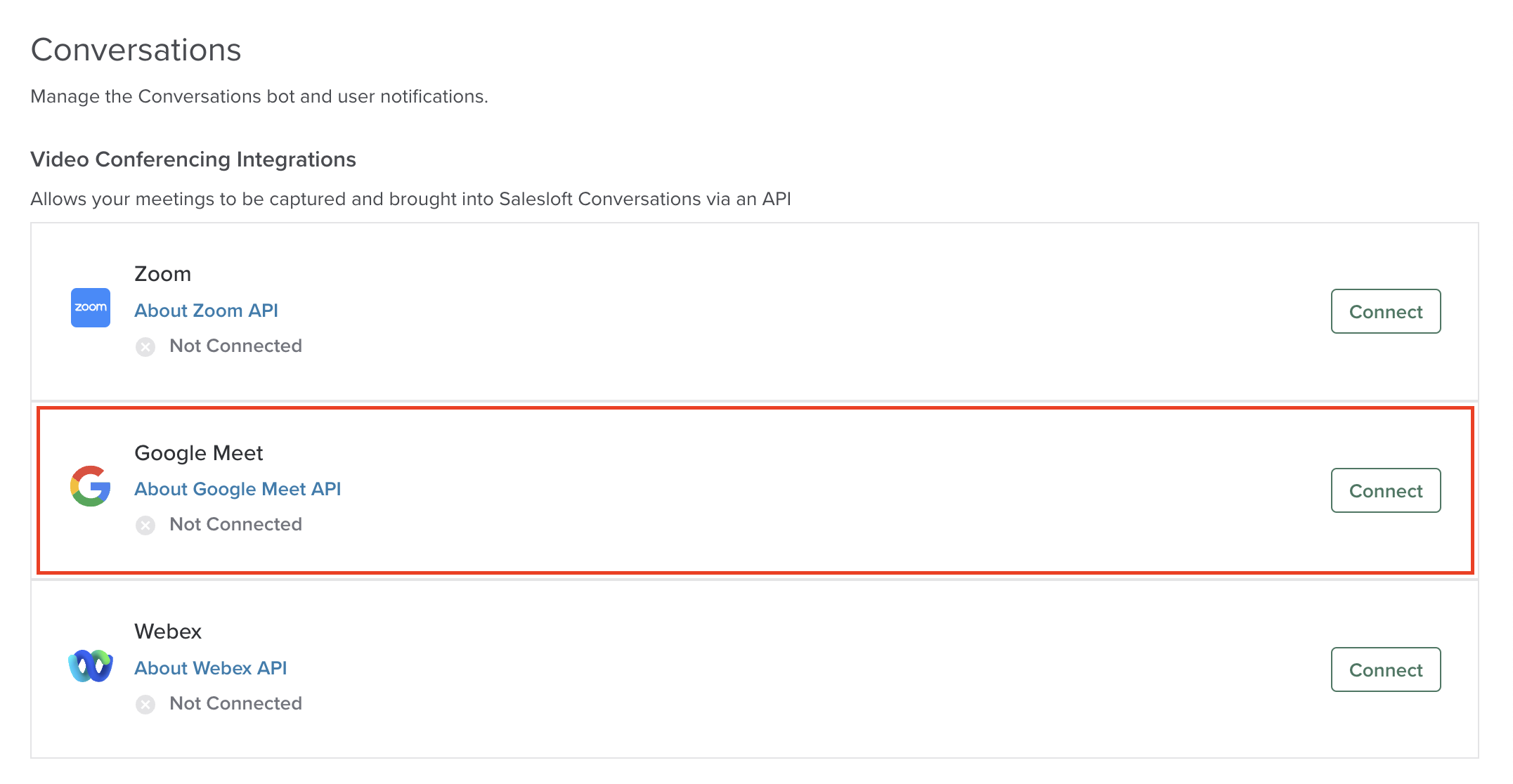Open the About Zoom API link
The height and width of the screenshot is (784, 1513).
pos(206,311)
